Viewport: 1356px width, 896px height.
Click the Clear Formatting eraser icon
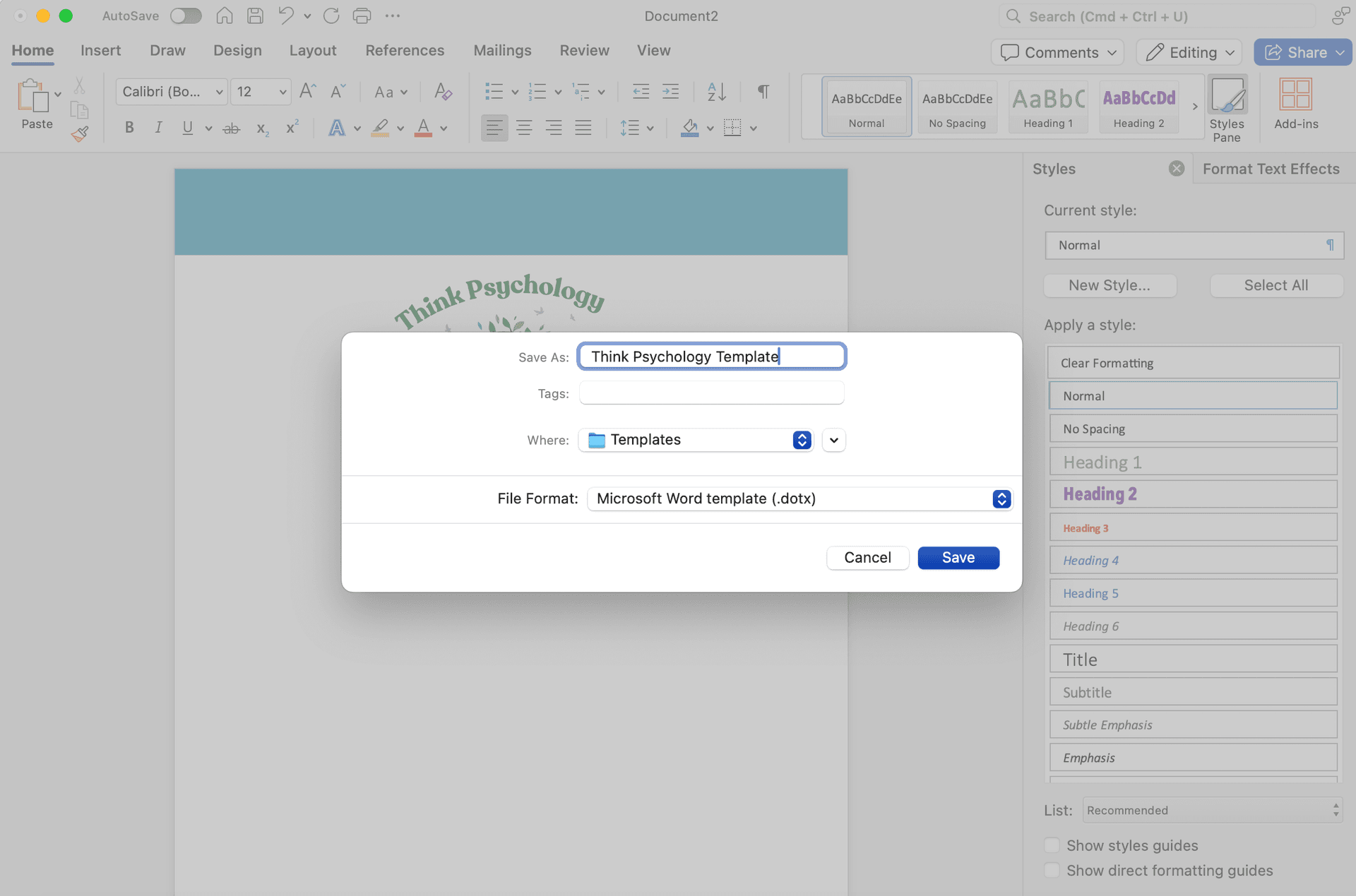pos(443,91)
